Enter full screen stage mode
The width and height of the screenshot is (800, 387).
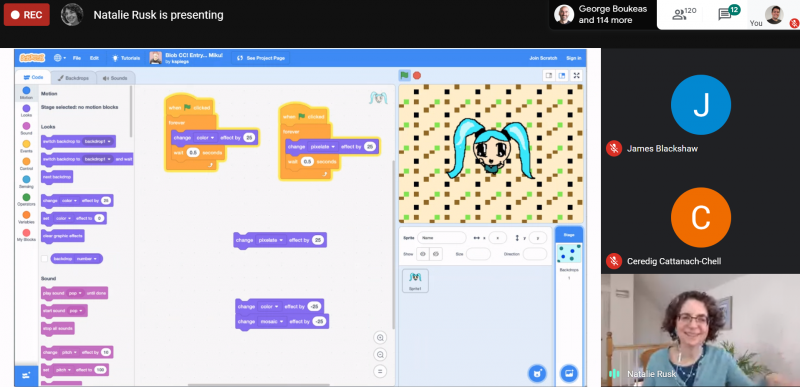coord(577,75)
